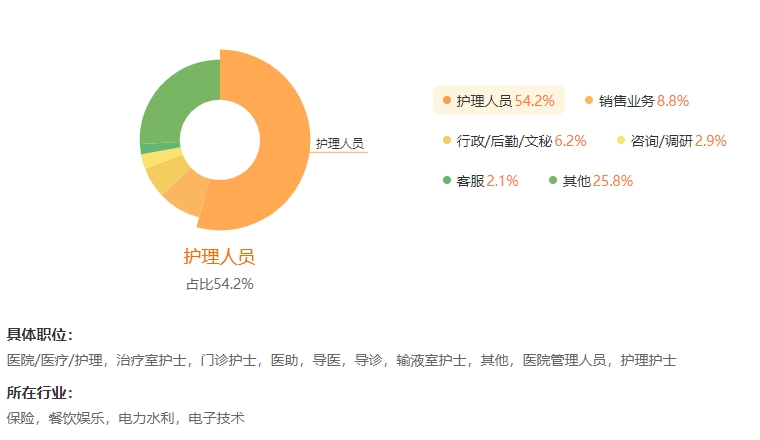Click the 咨询/调研 2.9% legend item
760x440 pixels.
coord(671,141)
